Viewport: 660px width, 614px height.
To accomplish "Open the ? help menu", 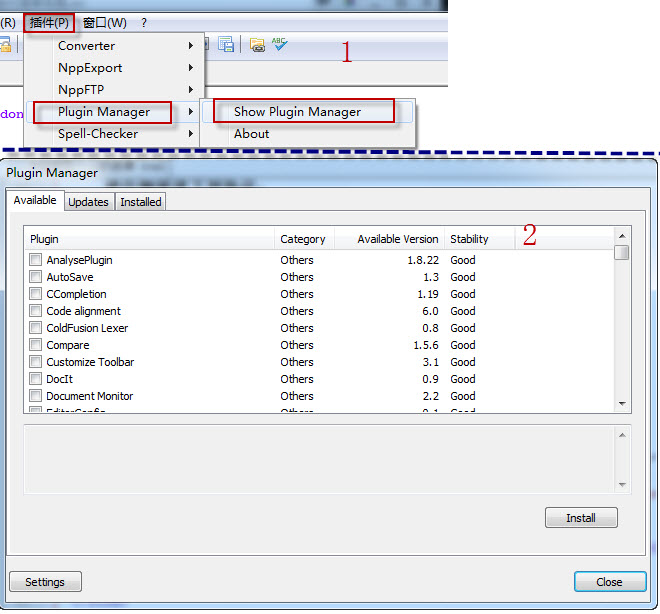I will coord(144,23).
